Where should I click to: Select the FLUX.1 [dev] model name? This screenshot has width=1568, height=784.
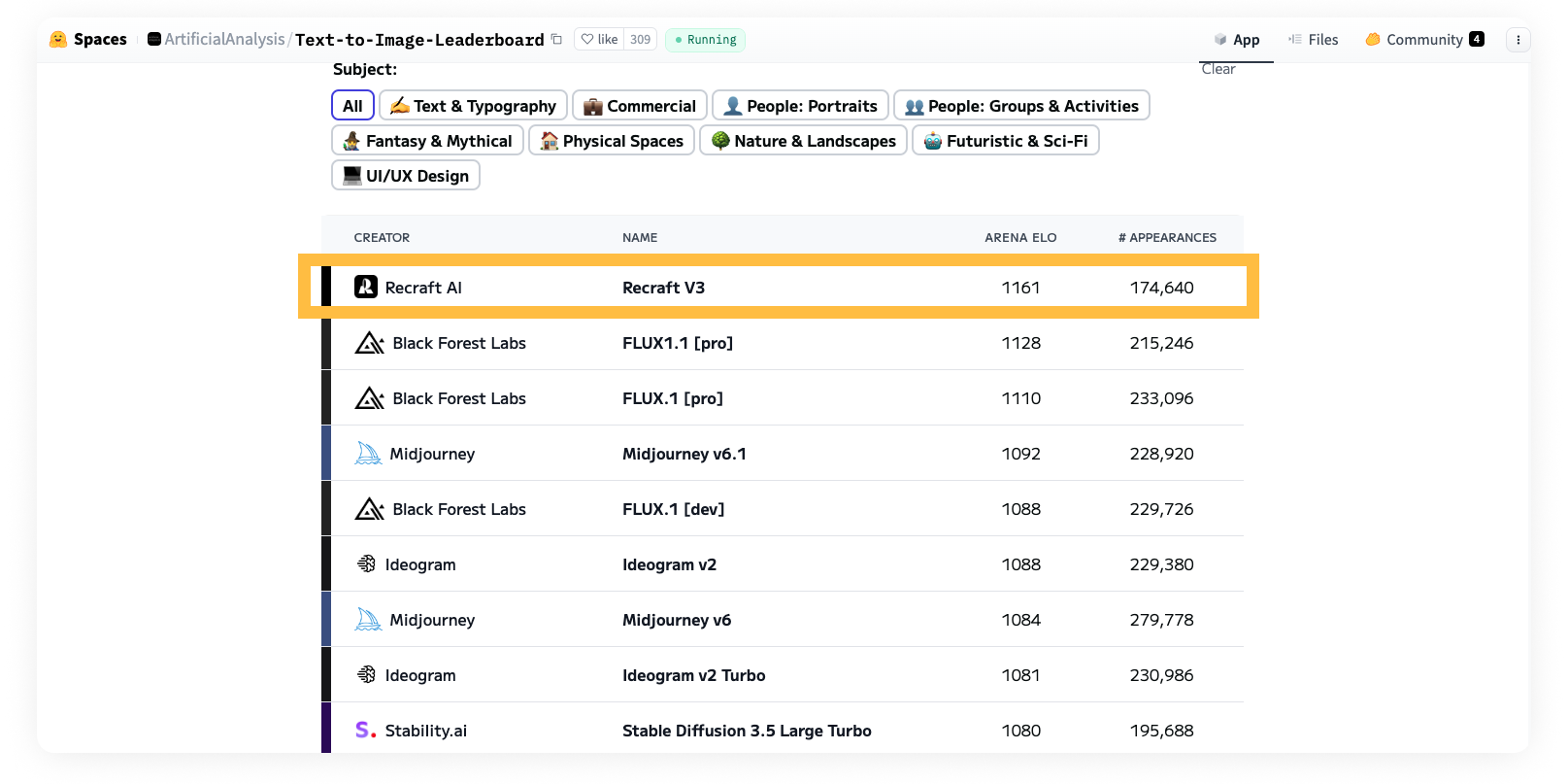pos(674,509)
